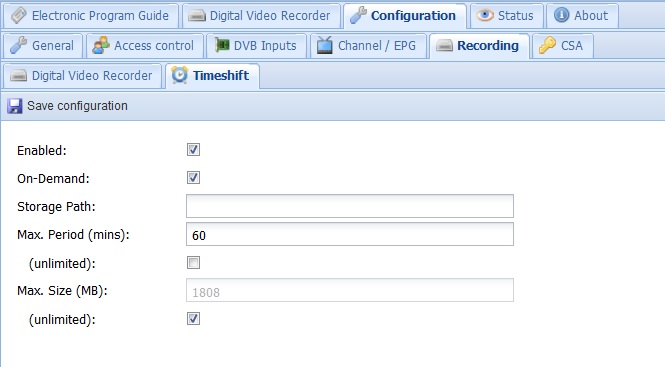Click the key icon on CSA tab
Image resolution: width=665 pixels, height=367 pixels.
point(547,45)
